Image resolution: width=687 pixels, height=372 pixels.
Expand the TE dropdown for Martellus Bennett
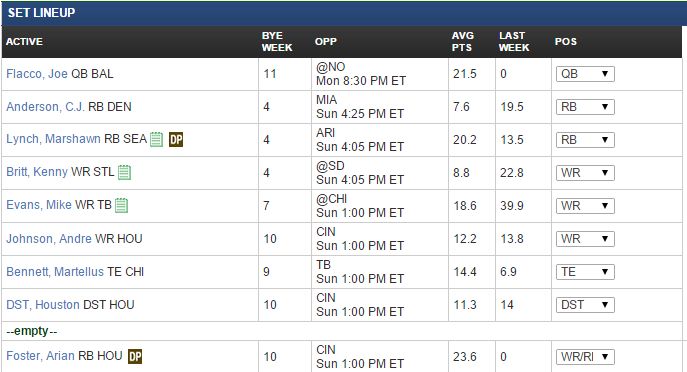click(585, 272)
